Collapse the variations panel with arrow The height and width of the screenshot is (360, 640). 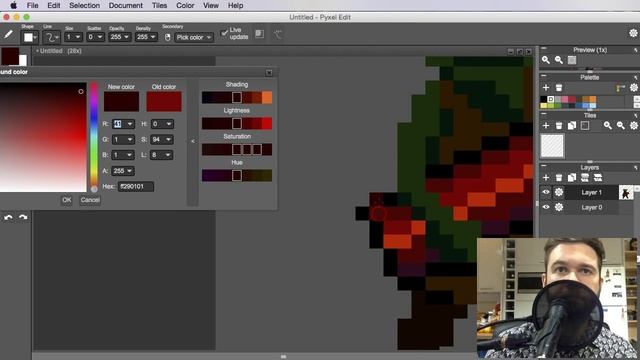click(x=193, y=142)
